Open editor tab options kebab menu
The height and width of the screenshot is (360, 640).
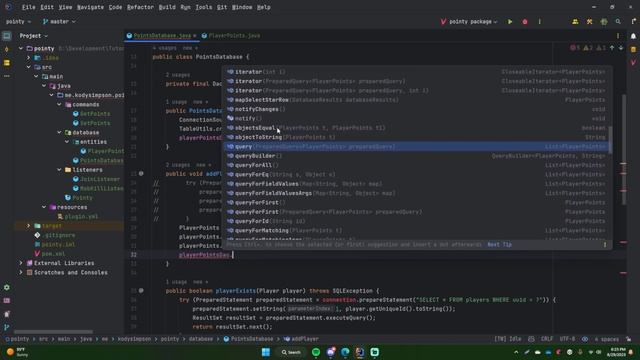[x=618, y=36]
